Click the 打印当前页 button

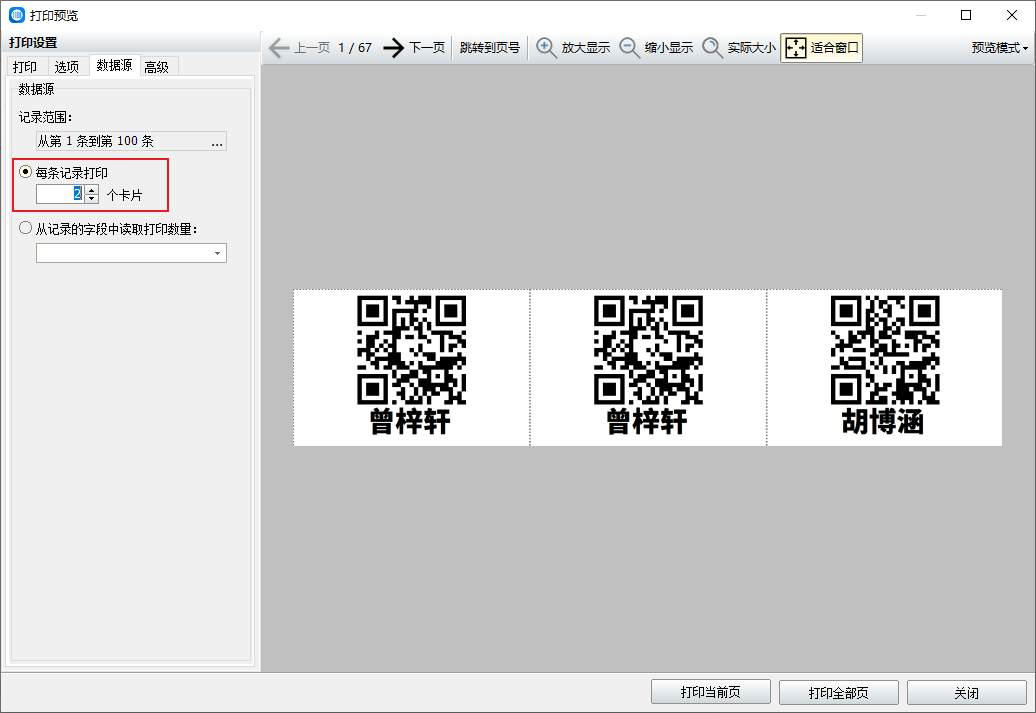coord(711,693)
